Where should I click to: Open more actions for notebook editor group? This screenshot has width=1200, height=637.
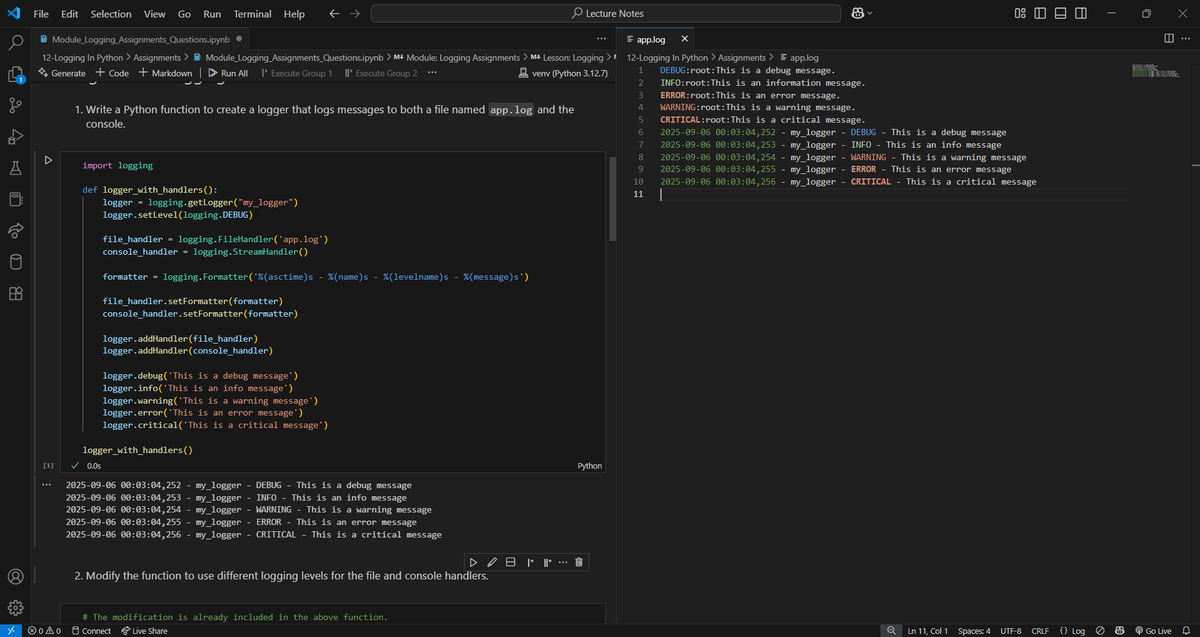(x=601, y=39)
